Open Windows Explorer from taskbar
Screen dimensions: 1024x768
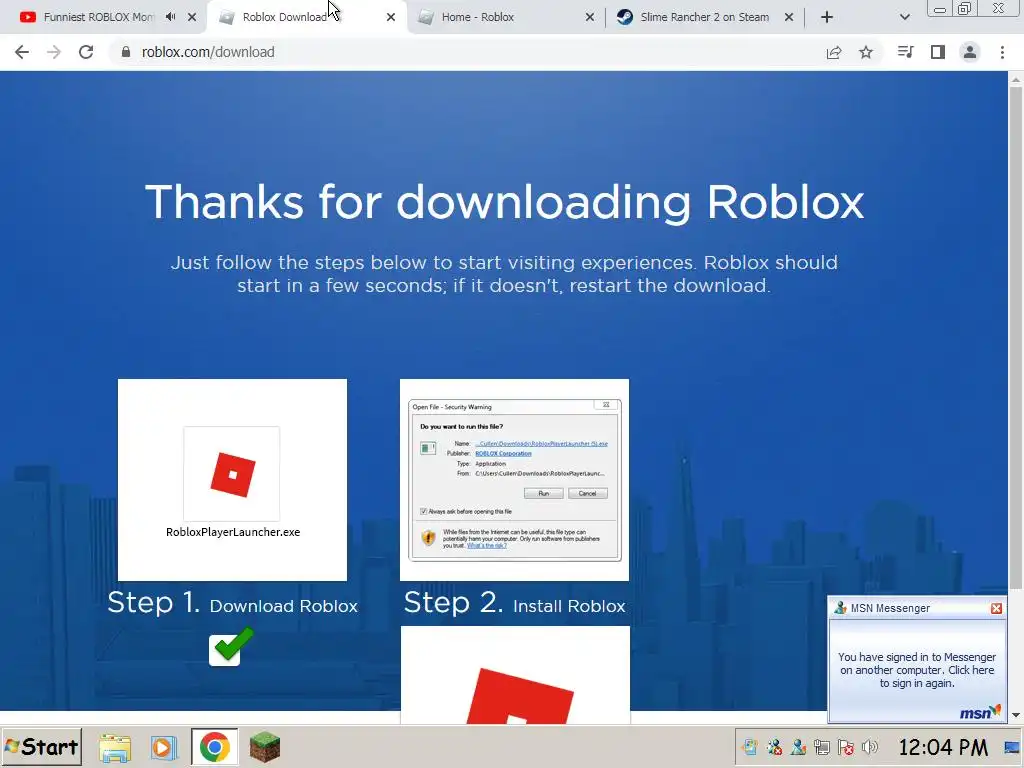(115, 748)
